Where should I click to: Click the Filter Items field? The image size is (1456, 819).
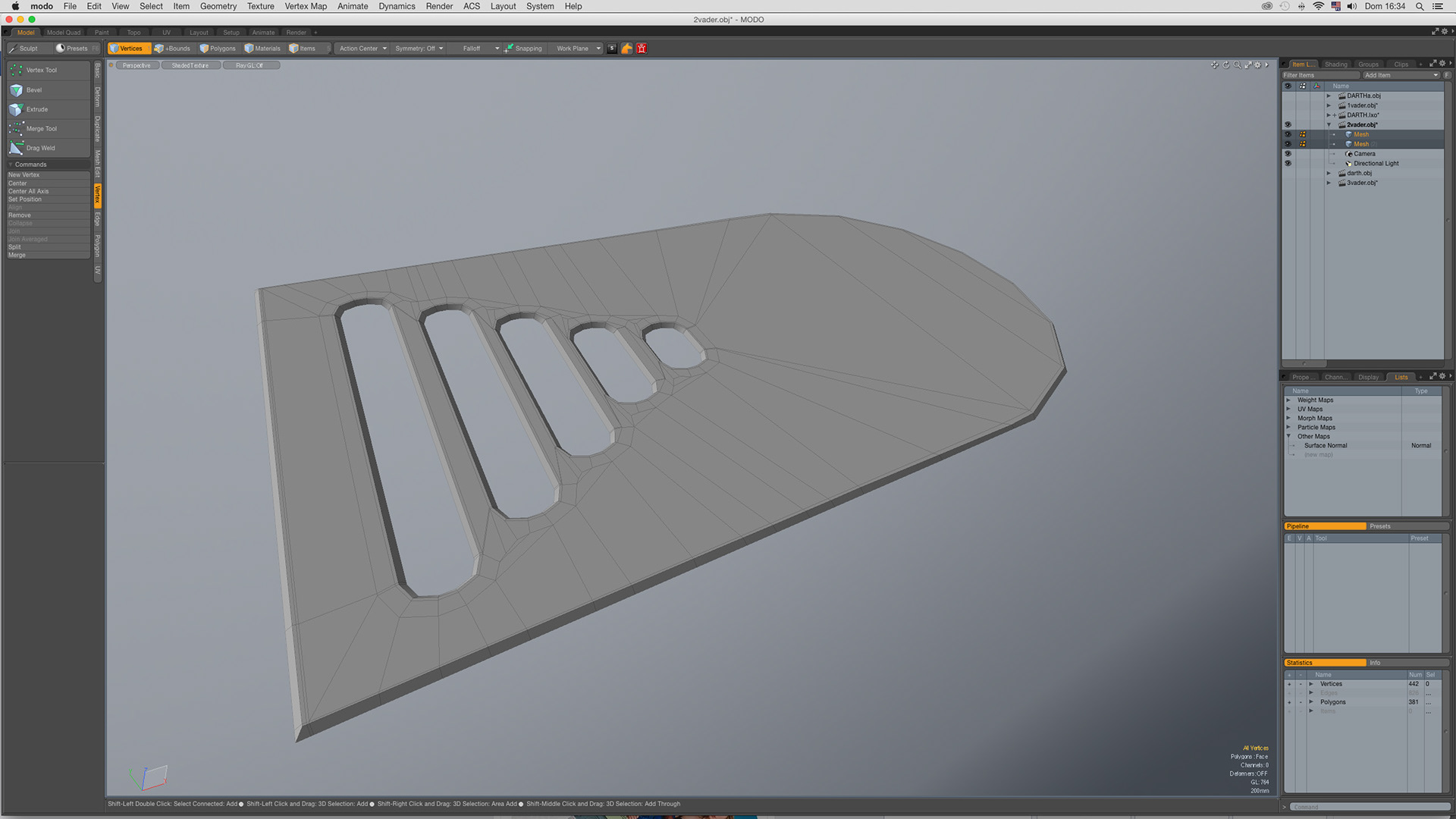pyautogui.click(x=1320, y=75)
